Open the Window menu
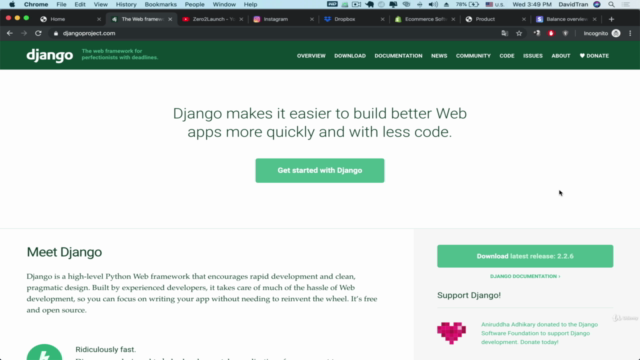The image size is (640, 360). coord(224,4)
